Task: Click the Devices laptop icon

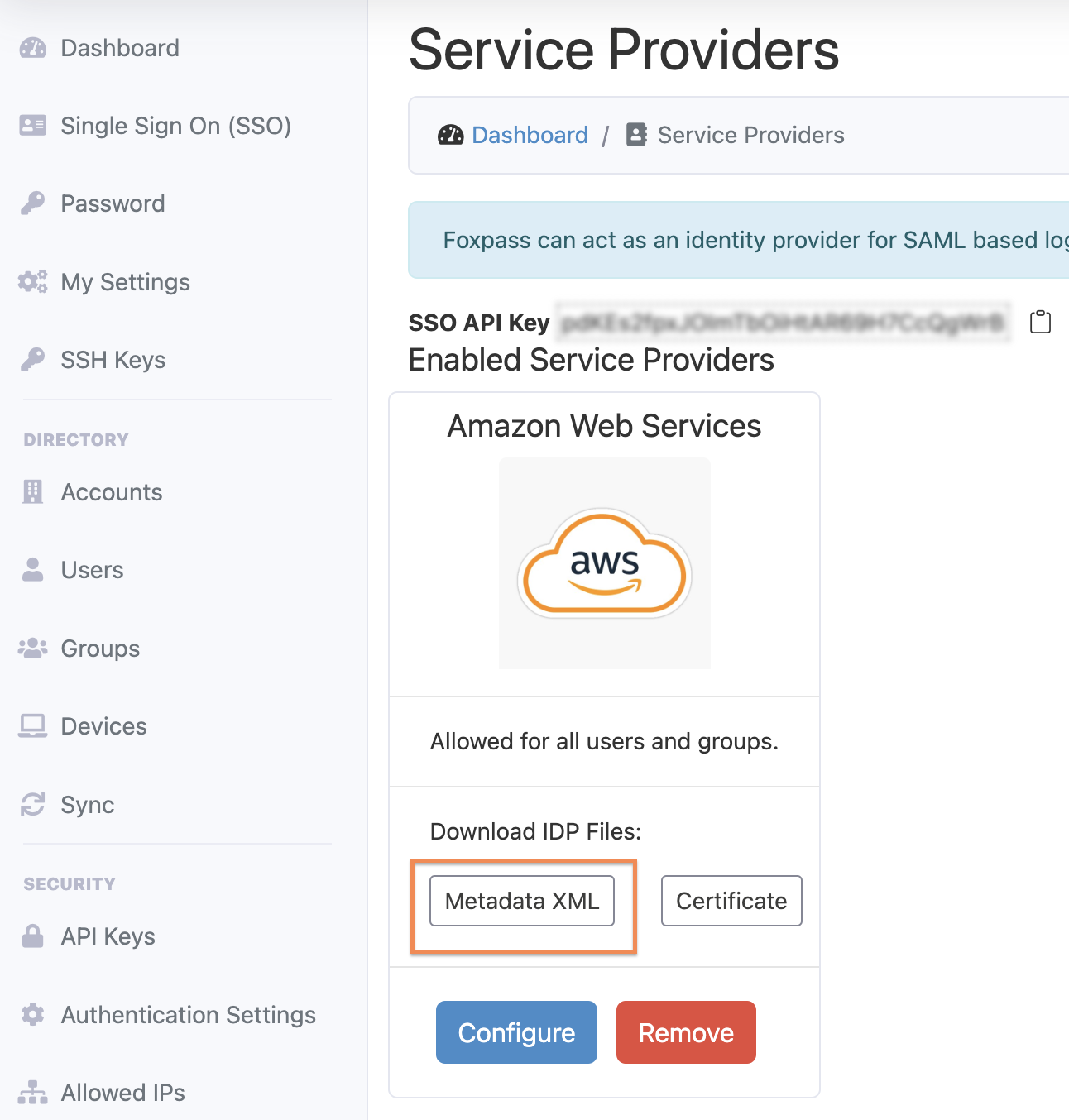Action: pos(33,726)
